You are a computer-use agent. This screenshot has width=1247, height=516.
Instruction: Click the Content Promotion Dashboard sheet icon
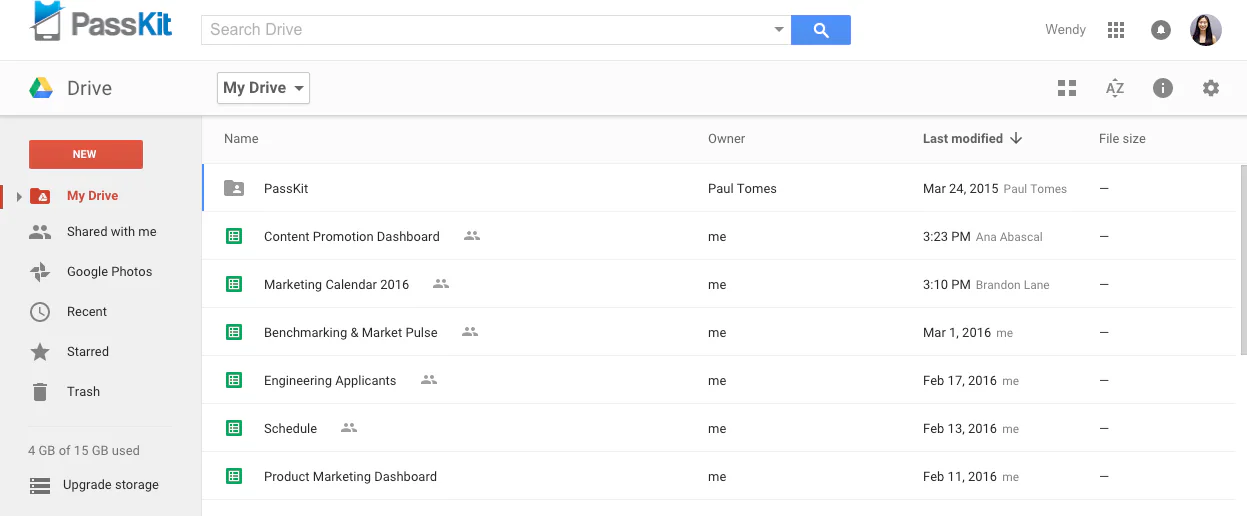(234, 236)
